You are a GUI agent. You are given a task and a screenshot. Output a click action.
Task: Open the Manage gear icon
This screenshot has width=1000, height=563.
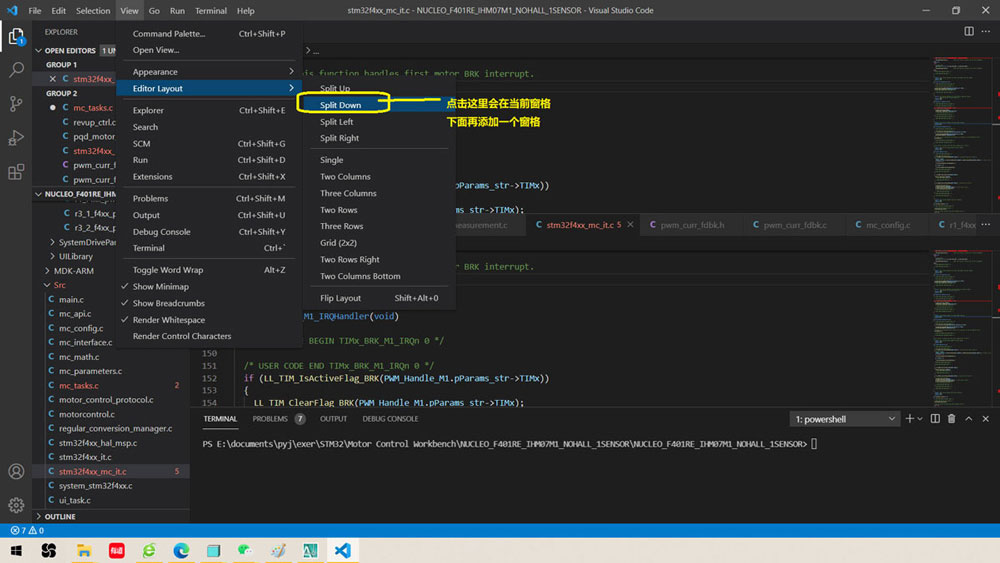point(16,505)
